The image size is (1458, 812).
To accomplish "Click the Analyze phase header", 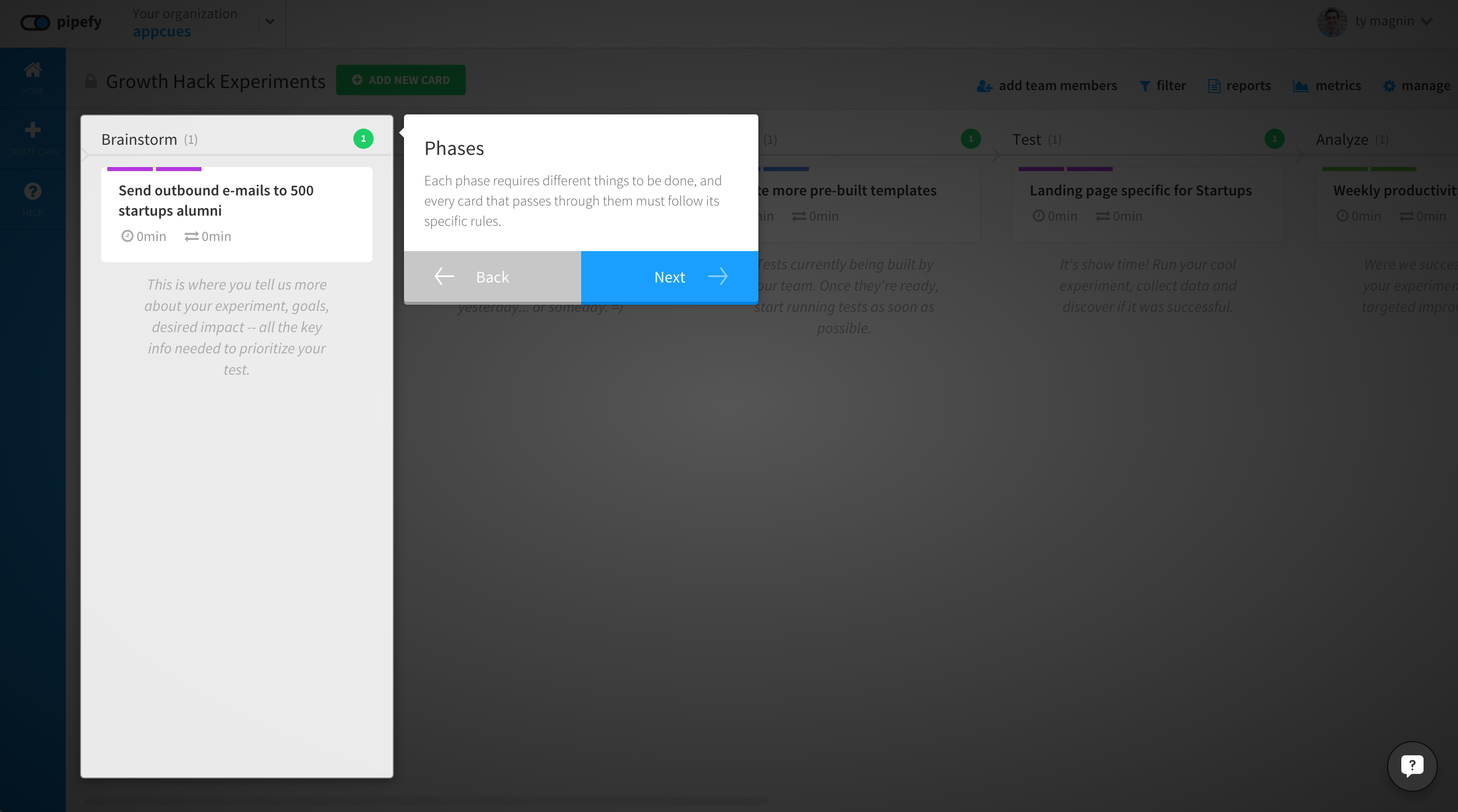I will (1342, 139).
